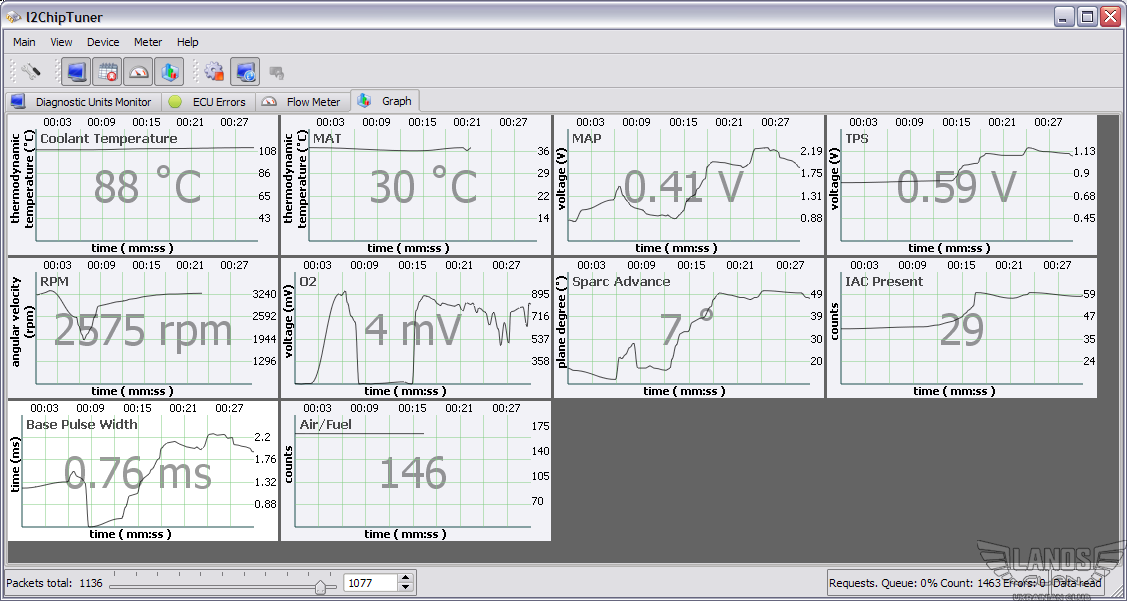
Task: Click the wrench tool icon in toolbar
Action: click(x=31, y=72)
